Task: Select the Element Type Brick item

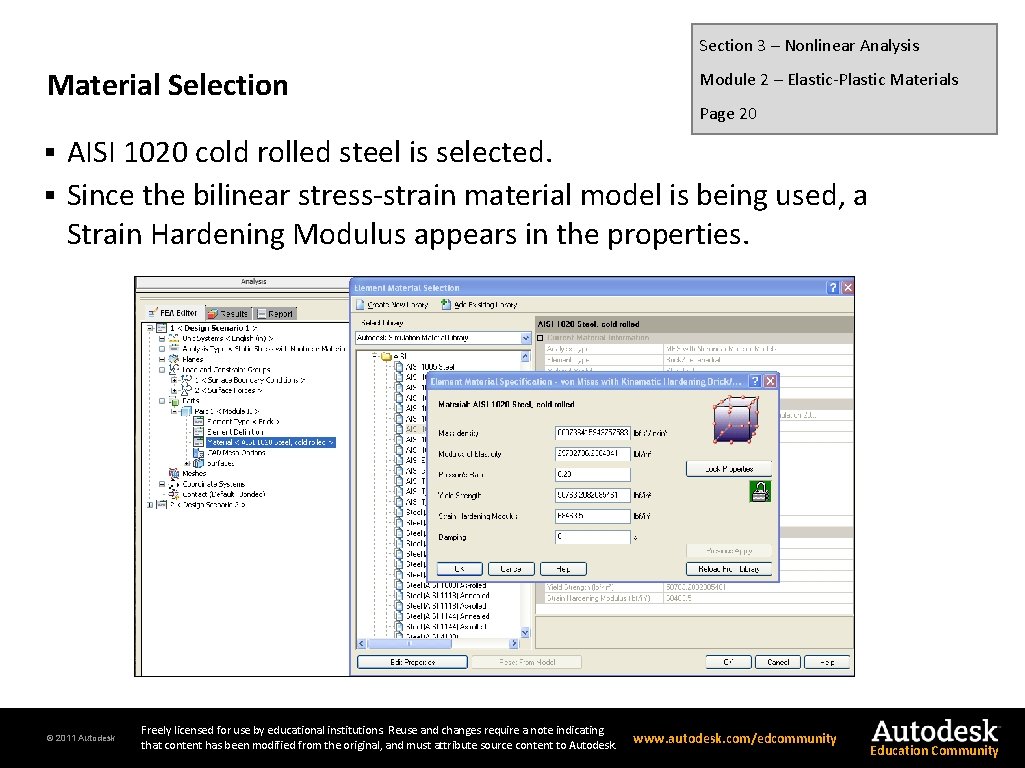Action: click(x=243, y=422)
